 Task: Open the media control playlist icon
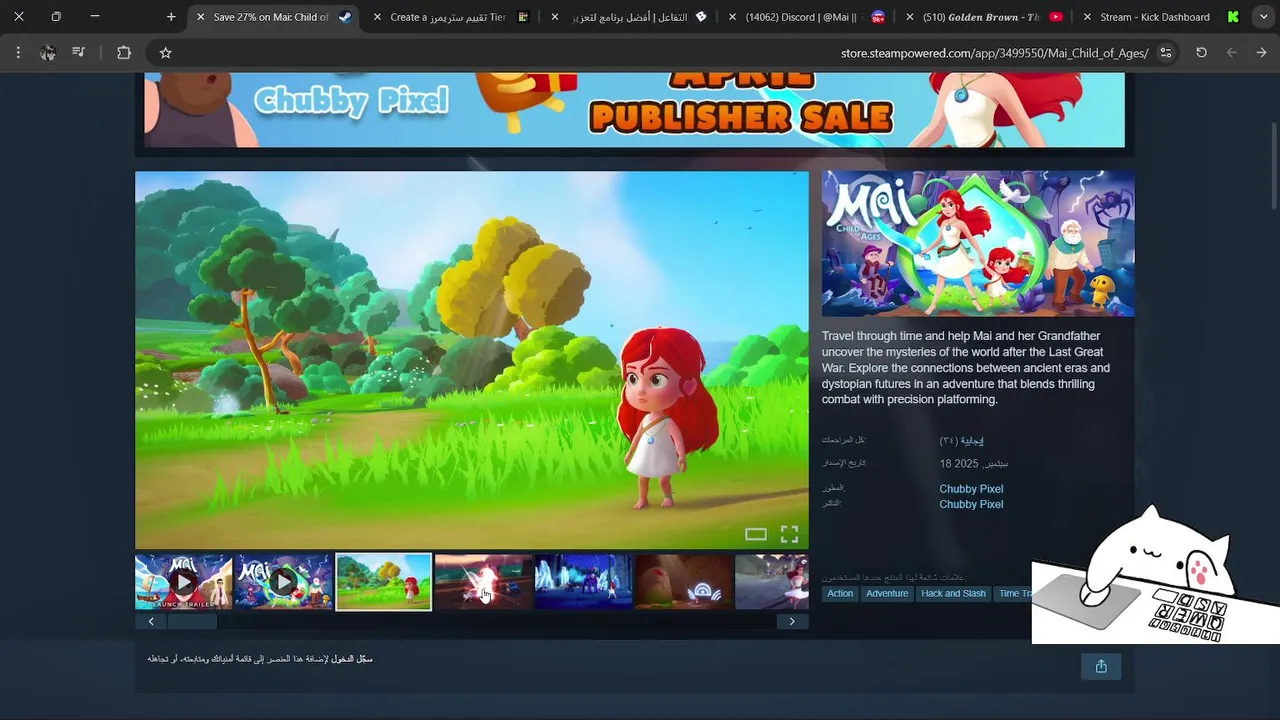click(79, 53)
